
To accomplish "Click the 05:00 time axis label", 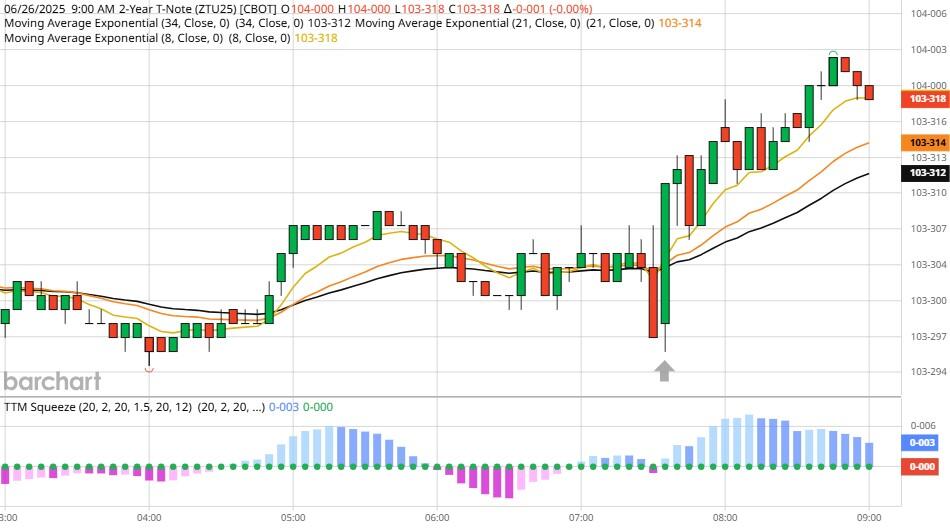I will [293, 517].
